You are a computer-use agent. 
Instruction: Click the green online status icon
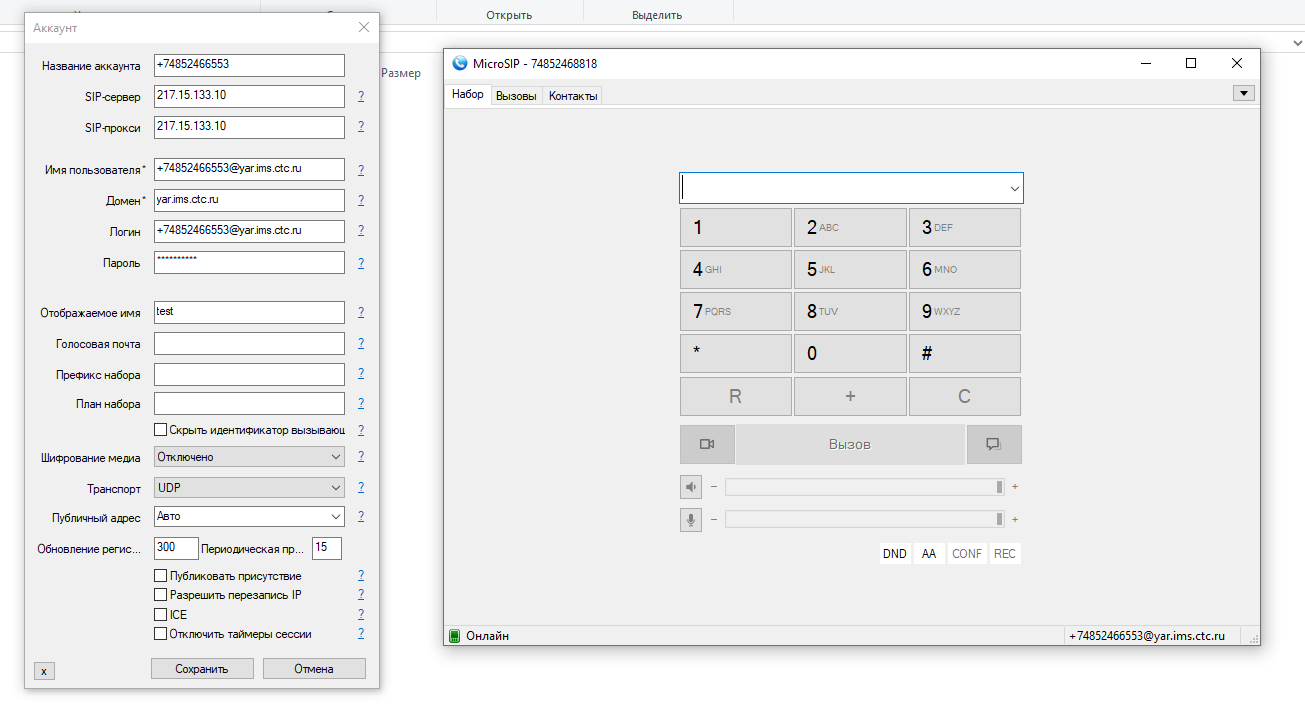click(x=454, y=636)
